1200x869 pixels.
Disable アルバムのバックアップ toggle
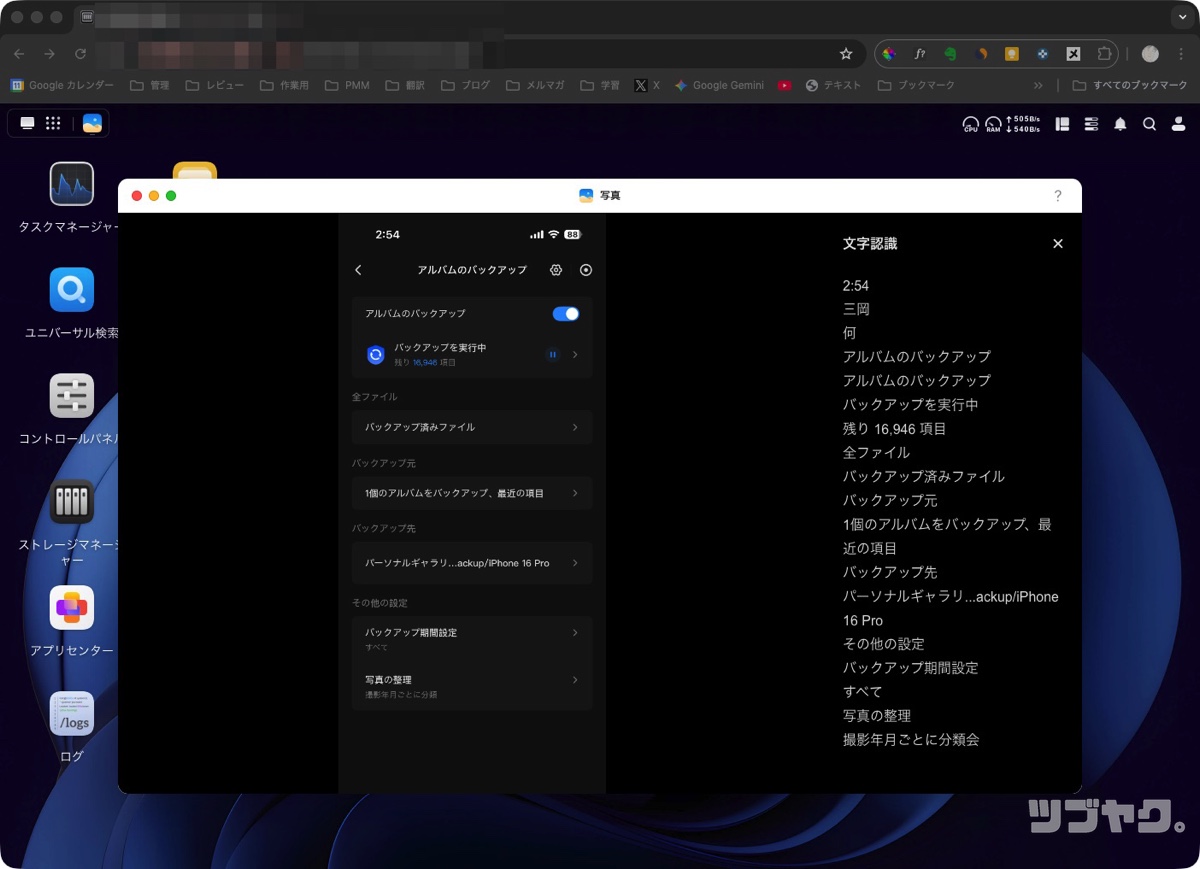[x=565, y=313]
